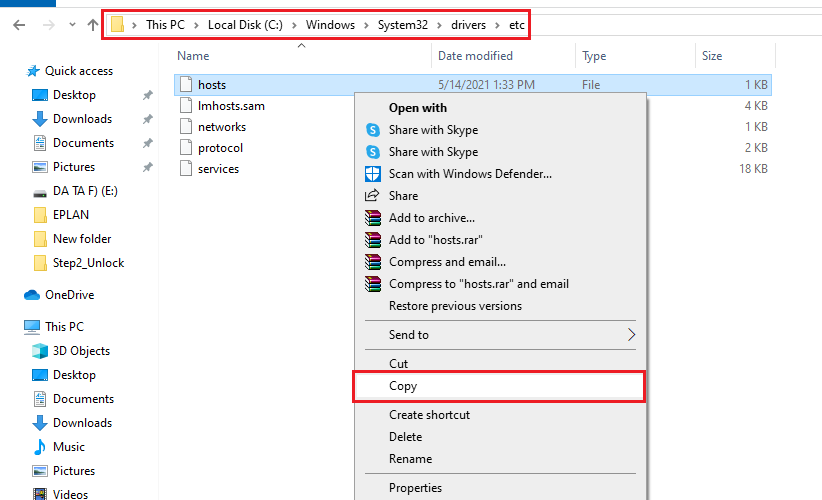Expand the Send to submenu arrow
The width and height of the screenshot is (822, 500).
coord(631,335)
